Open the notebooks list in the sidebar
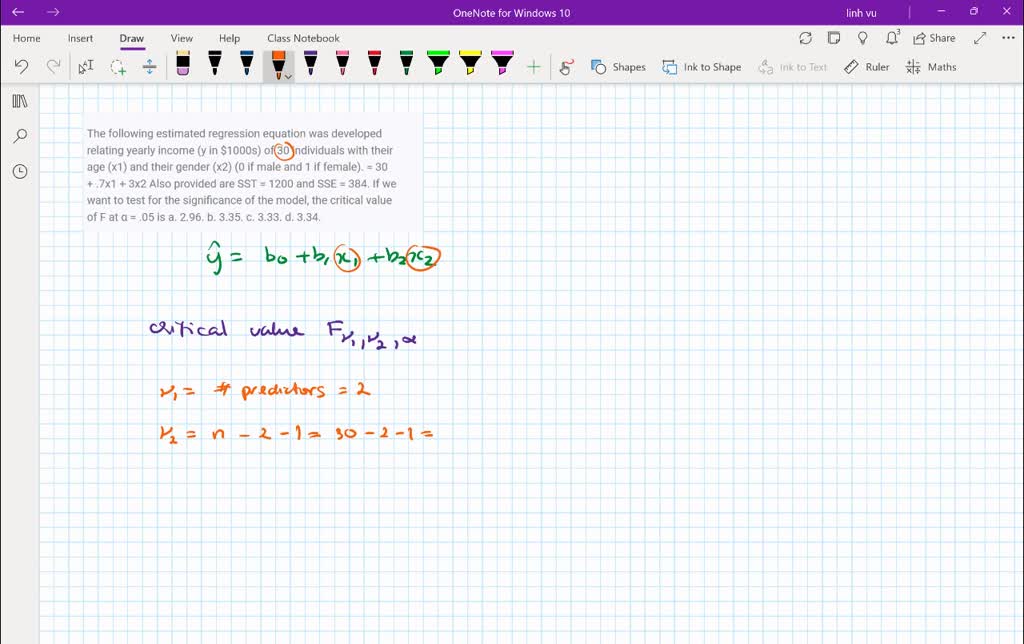The image size is (1024, 644). click(x=20, y=100)
